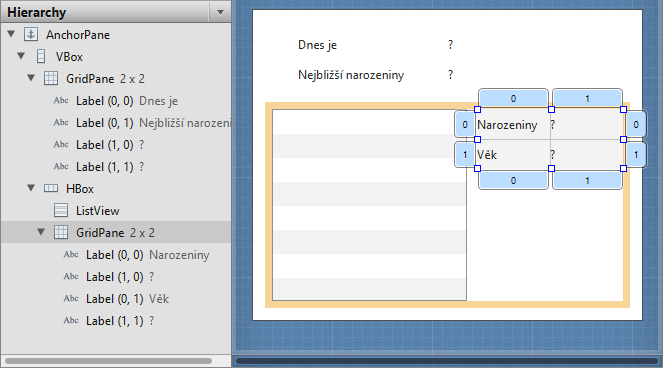Click the ? label next to Dnes je
The width and height of the screenshot is (663, 368).
pos(450,44)
